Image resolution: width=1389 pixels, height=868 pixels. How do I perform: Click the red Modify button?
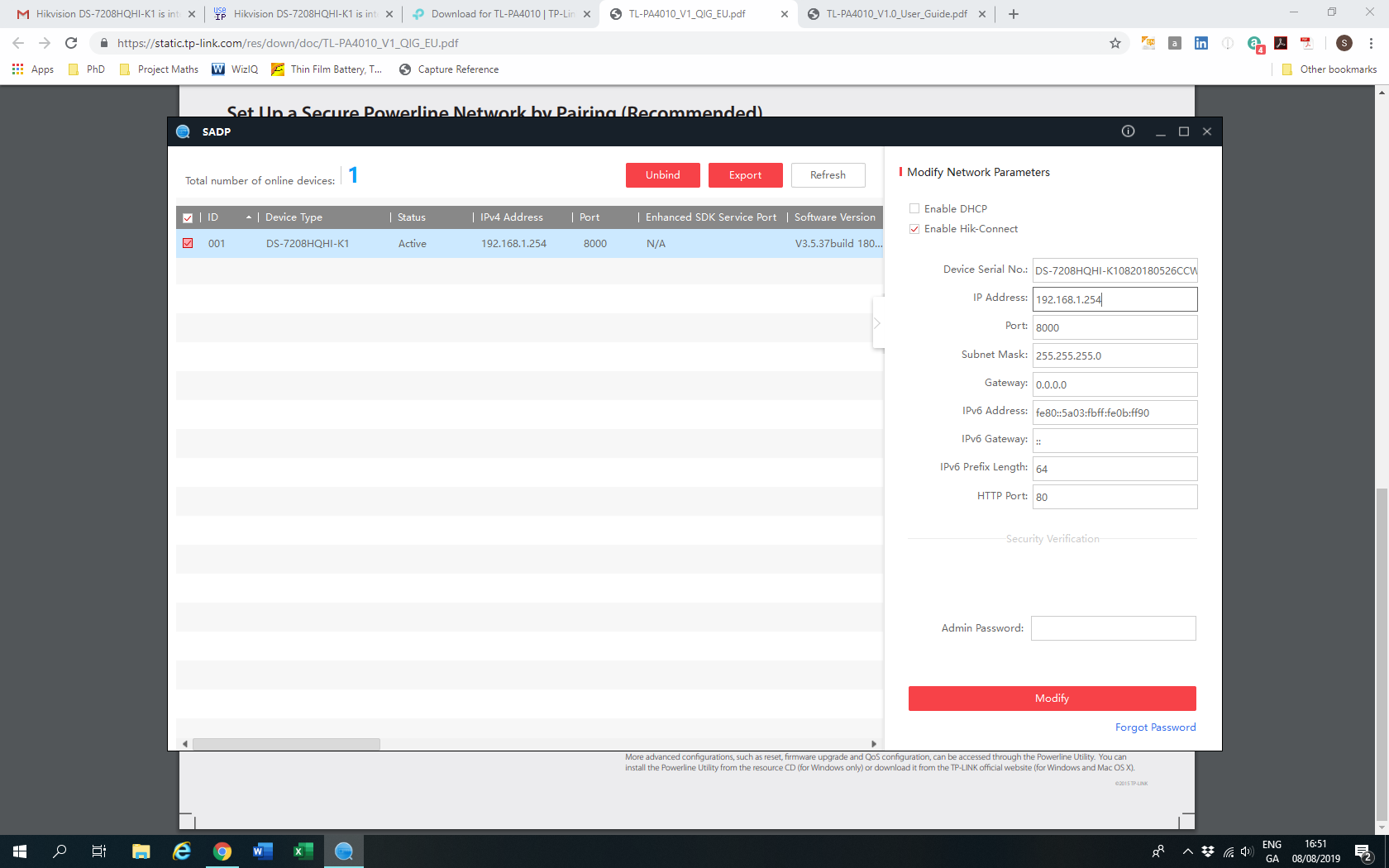coord(1052,699)
